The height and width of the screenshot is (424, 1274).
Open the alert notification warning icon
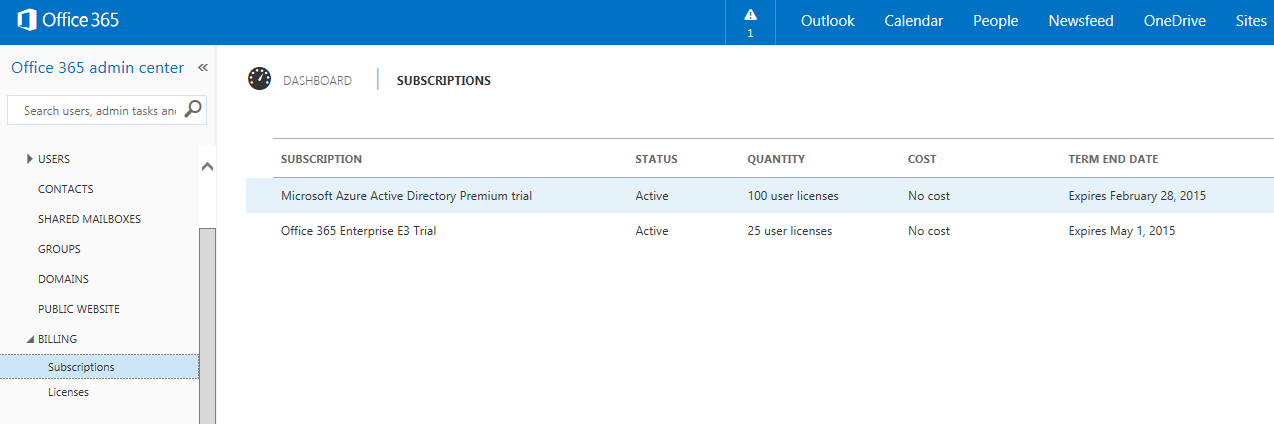750,15
